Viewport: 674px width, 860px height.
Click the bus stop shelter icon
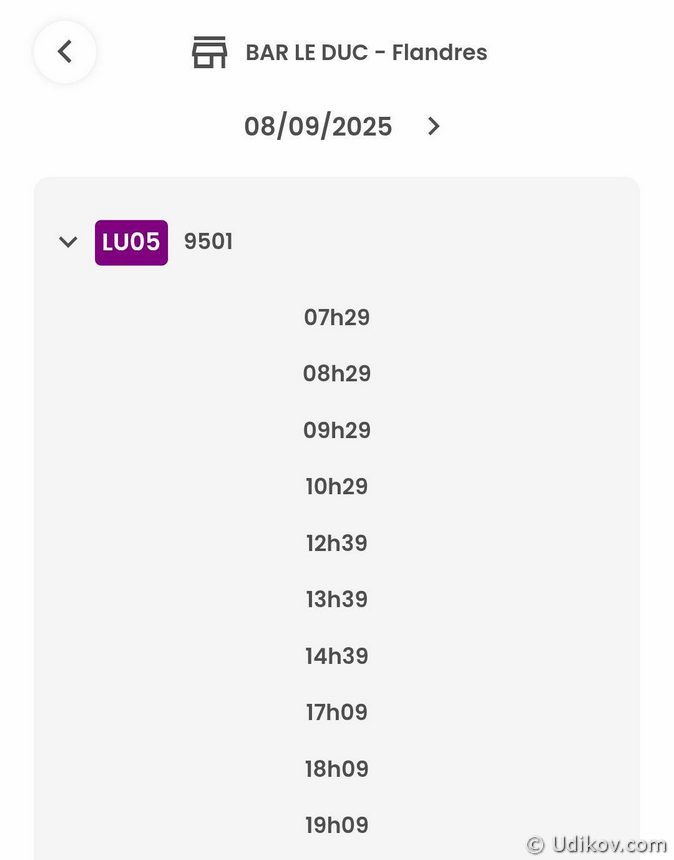[209, 52]
